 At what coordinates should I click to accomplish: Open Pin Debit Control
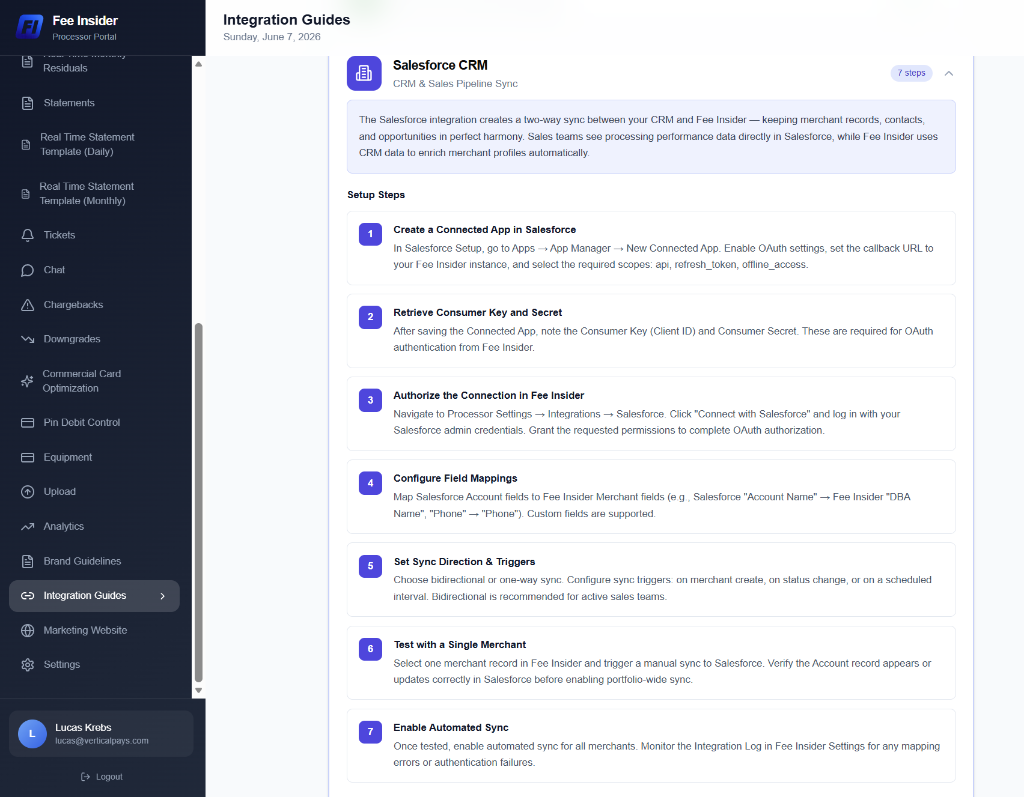click(94, 423)
